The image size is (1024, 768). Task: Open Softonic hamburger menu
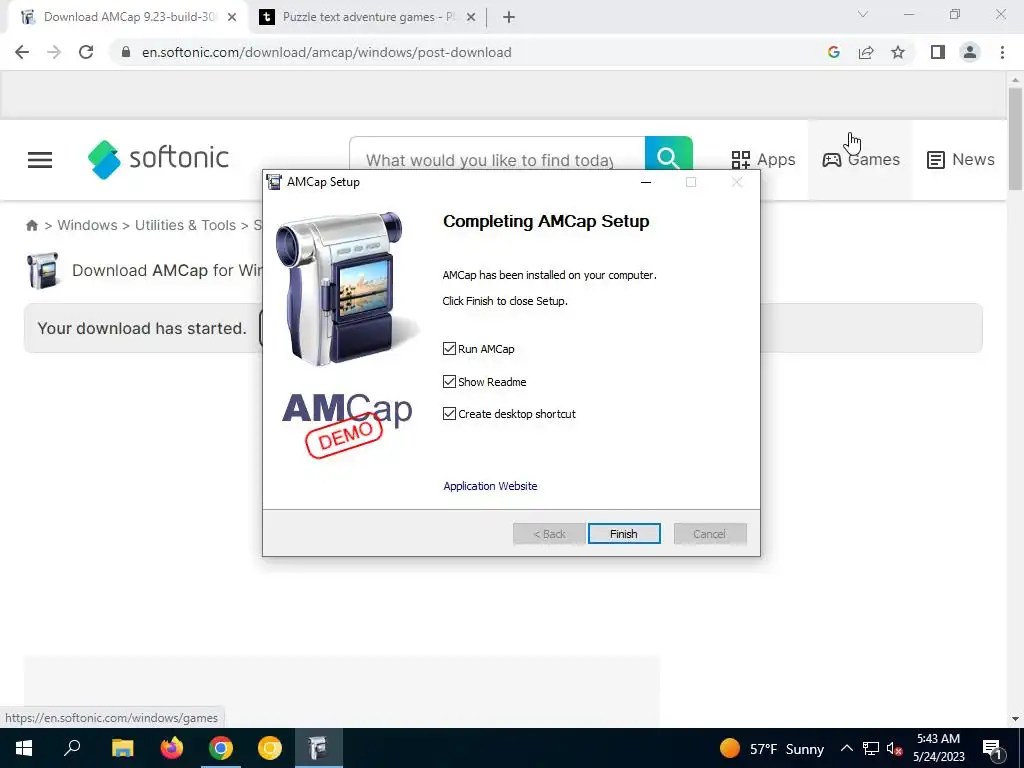tap(40, 159)
